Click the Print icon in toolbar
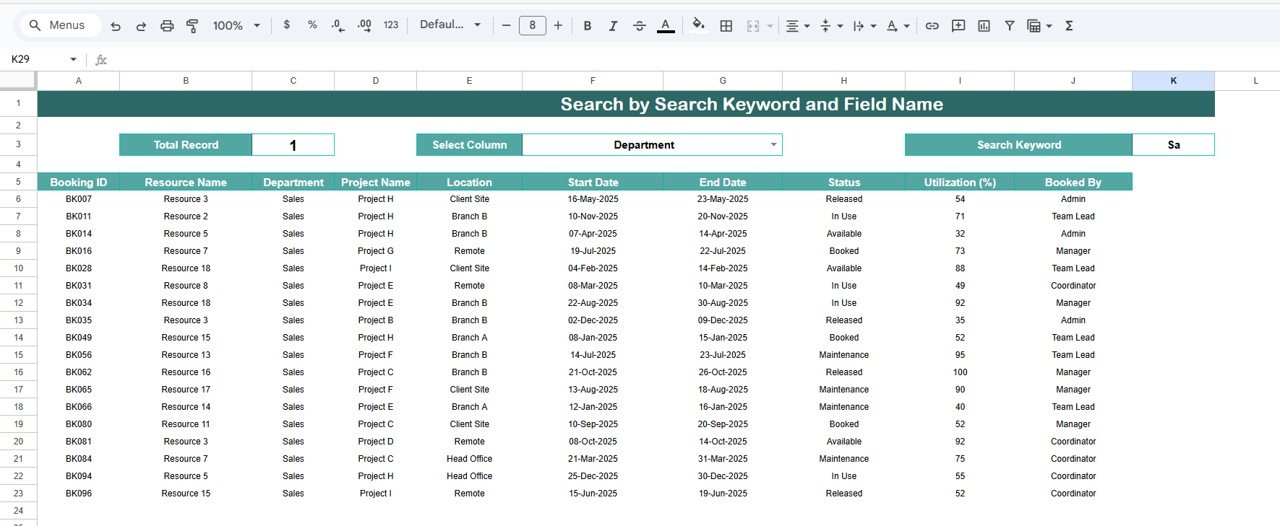Screen dimensions: 1280x526 click(x=167, y=25)
